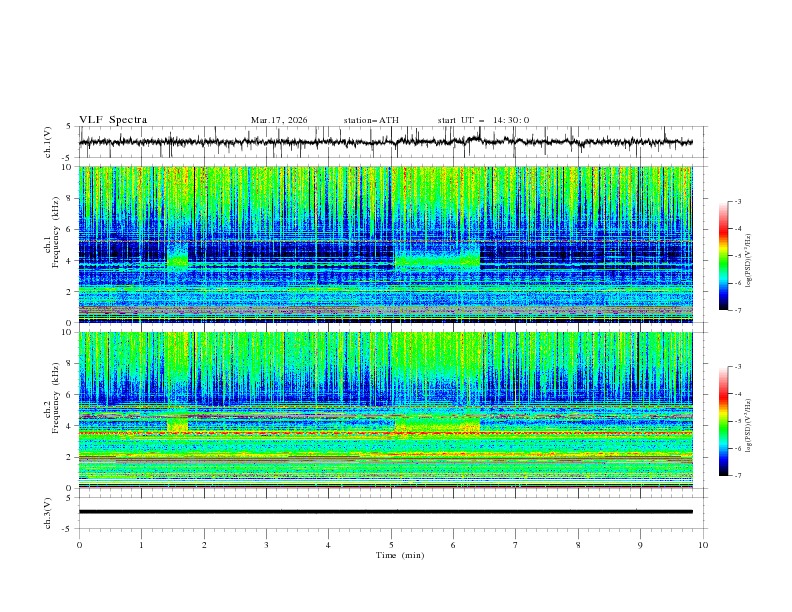This screenshot has height=612, width=792.
Task: Click the ch.2 "Frequency (kHz)" axis label
Action: click(56, 398)
